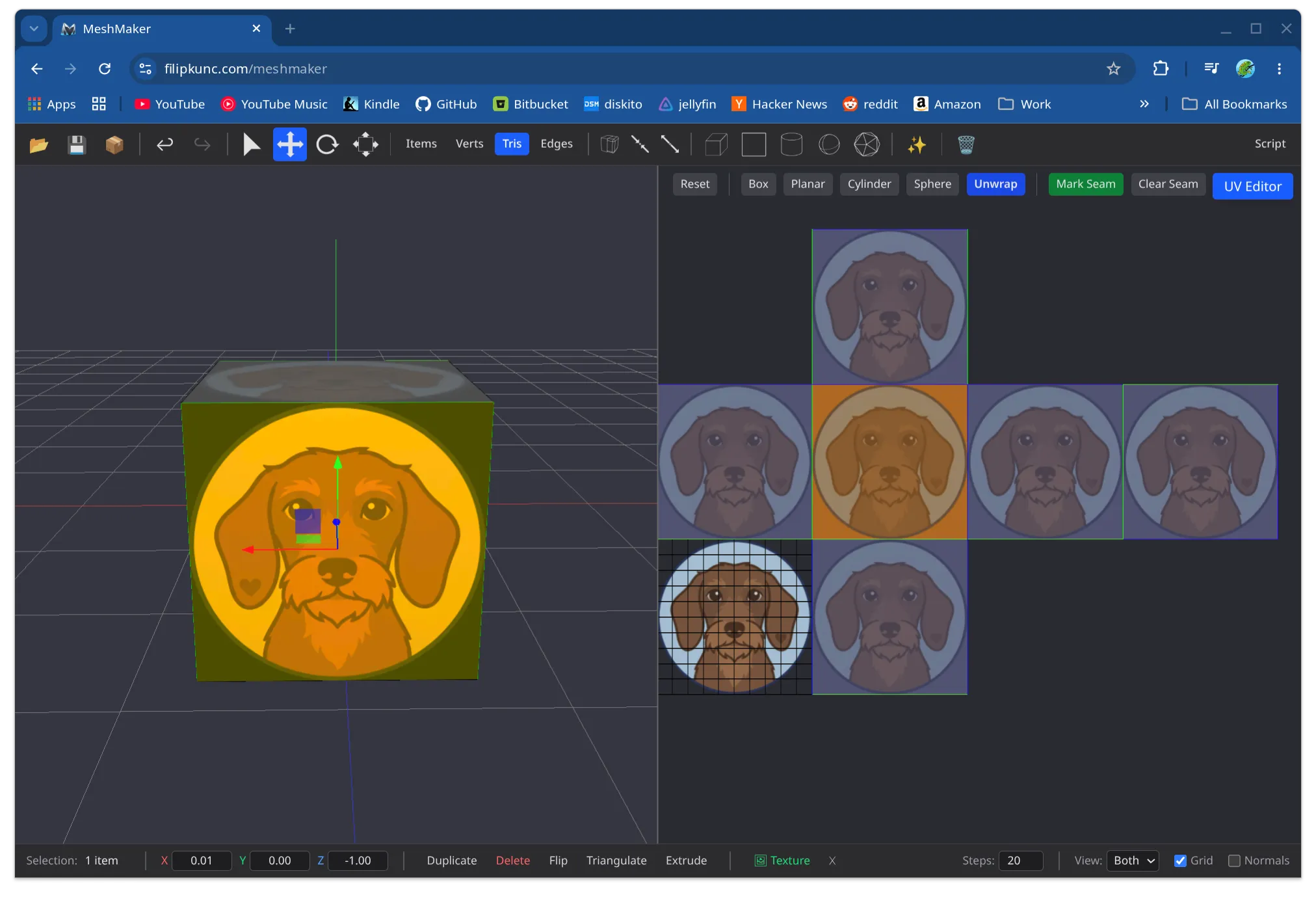This screenshot has width=1316, height=908.
Task: Click the Texture button
Action: pyautogui.click(x=782, y=861)
